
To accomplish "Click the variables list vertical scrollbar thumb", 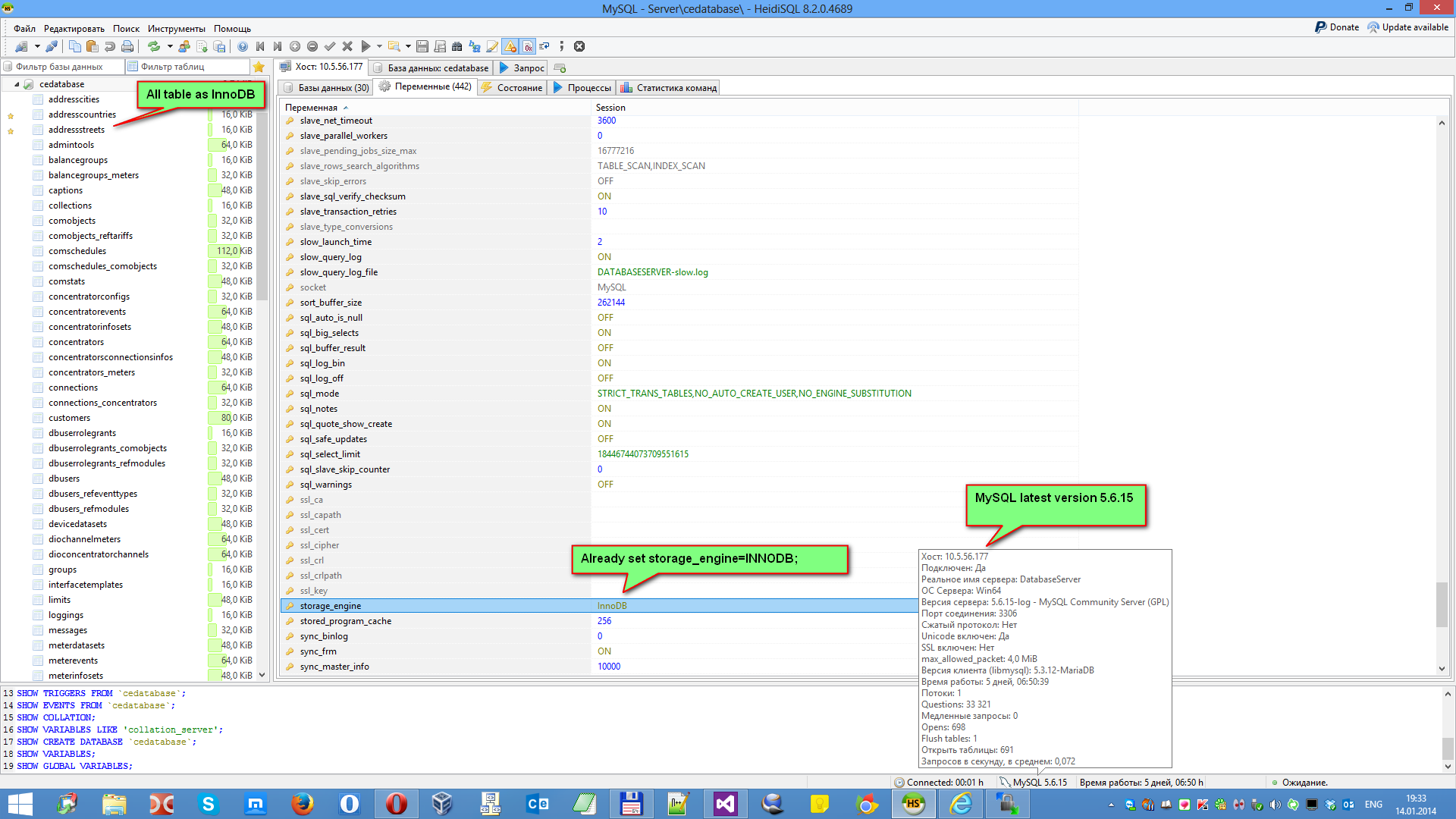I will point(1442,604).
